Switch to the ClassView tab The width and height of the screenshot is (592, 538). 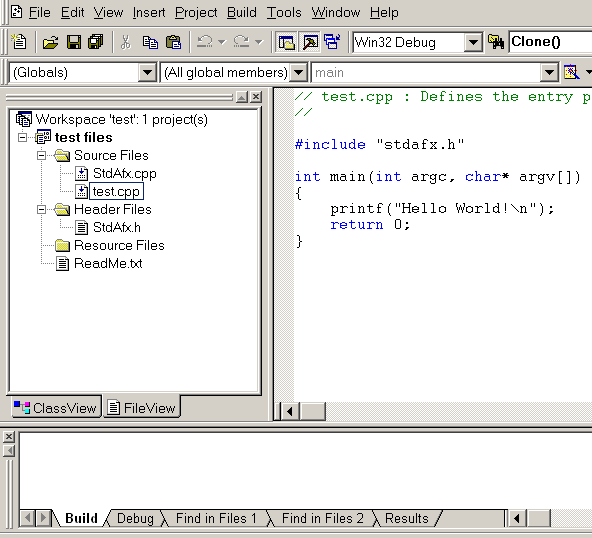[57, 407]
